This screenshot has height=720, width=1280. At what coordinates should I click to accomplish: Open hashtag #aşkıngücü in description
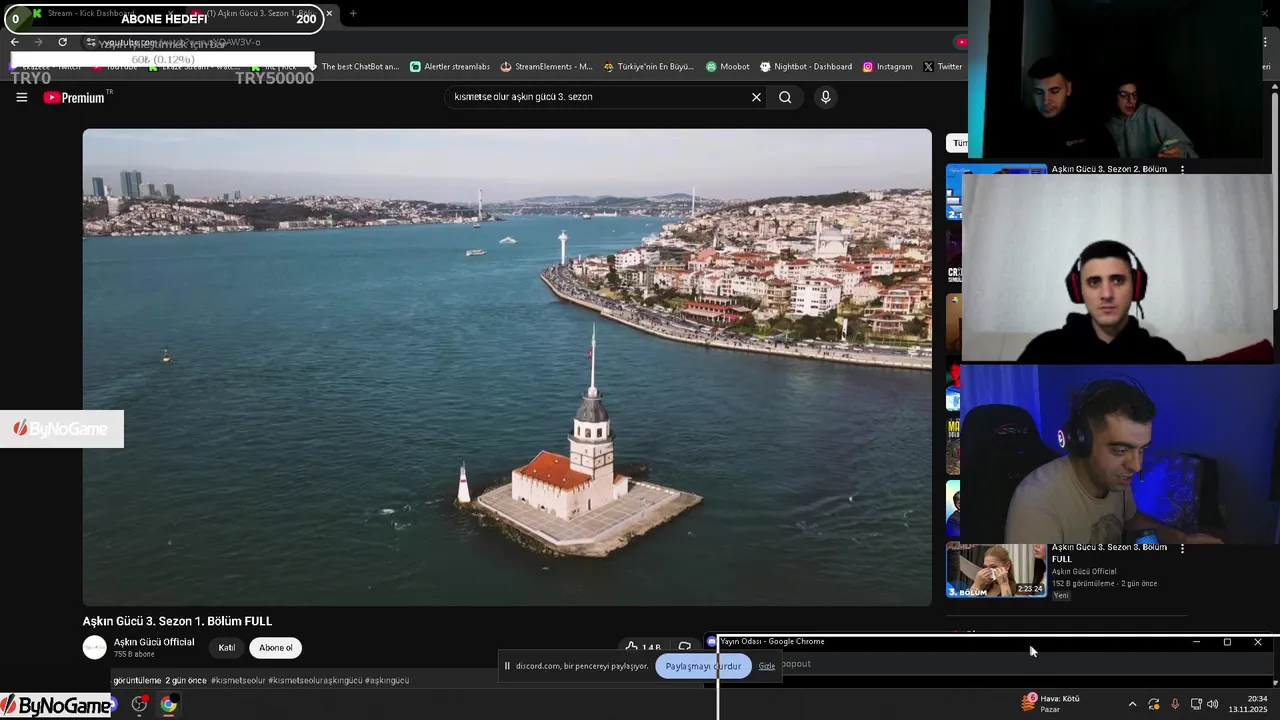387,680
